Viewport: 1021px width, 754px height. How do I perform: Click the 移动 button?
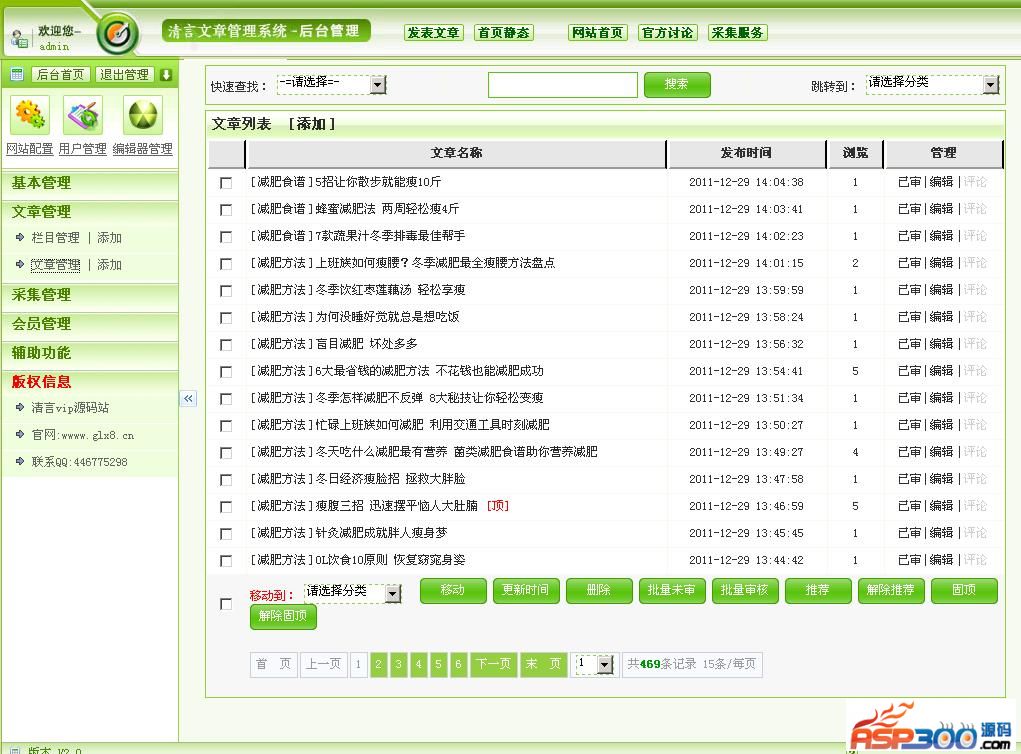(453, 591)
